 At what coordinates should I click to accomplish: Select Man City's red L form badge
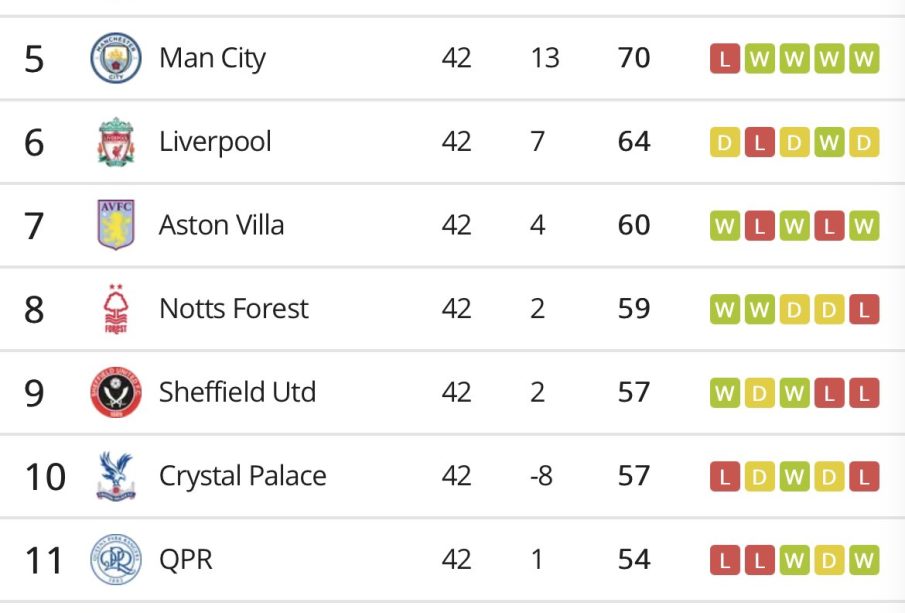coord(725,58)
